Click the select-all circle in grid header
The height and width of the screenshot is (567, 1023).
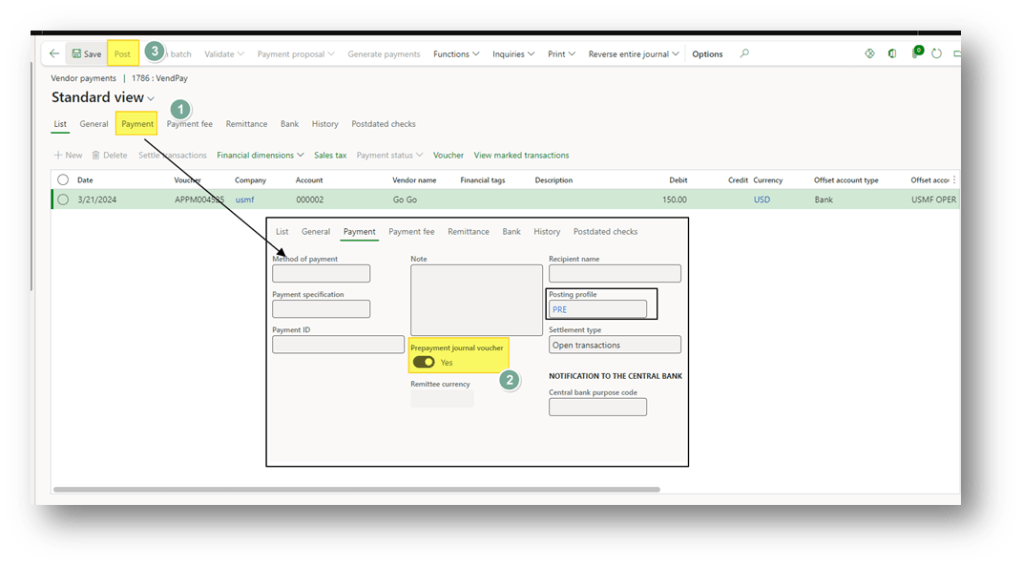click(x=63, y=180)
